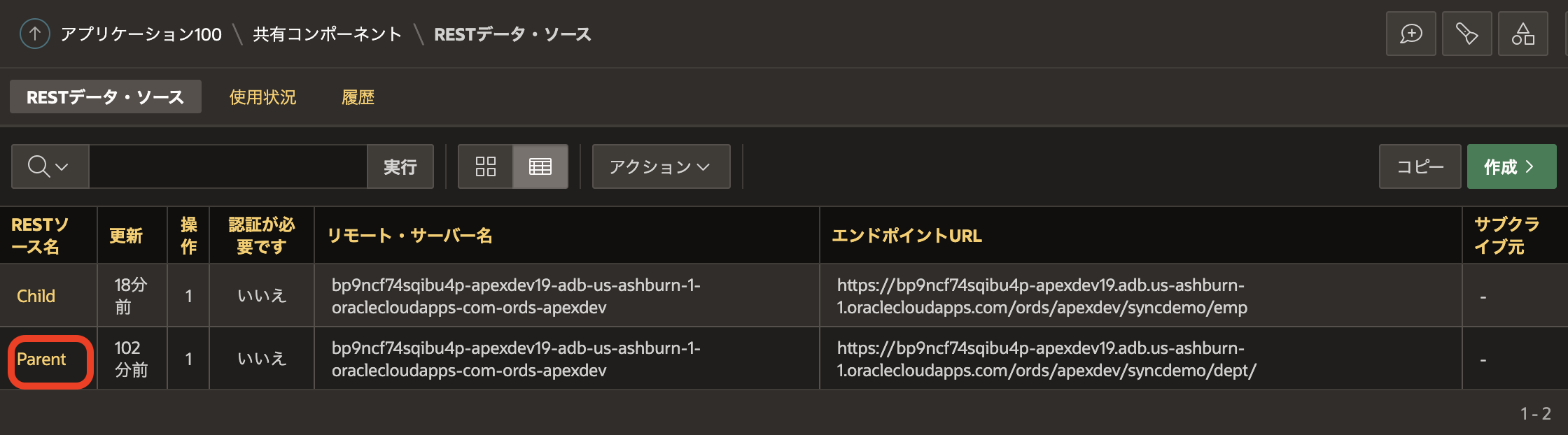Sort by エンドポイントURL column header

click(906, 236)
